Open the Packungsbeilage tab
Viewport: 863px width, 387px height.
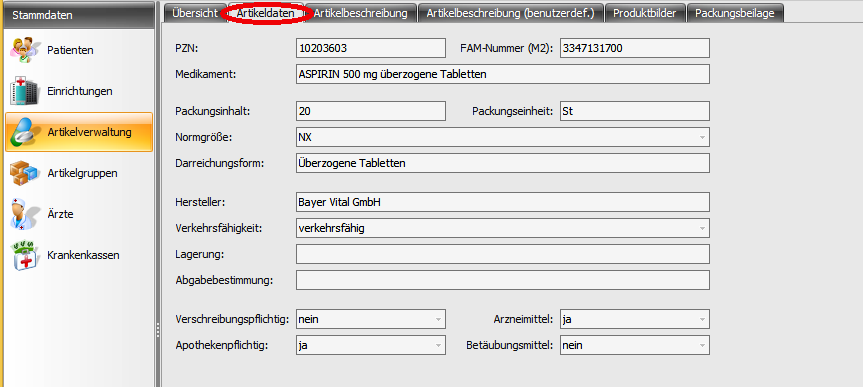pos(735,13)
